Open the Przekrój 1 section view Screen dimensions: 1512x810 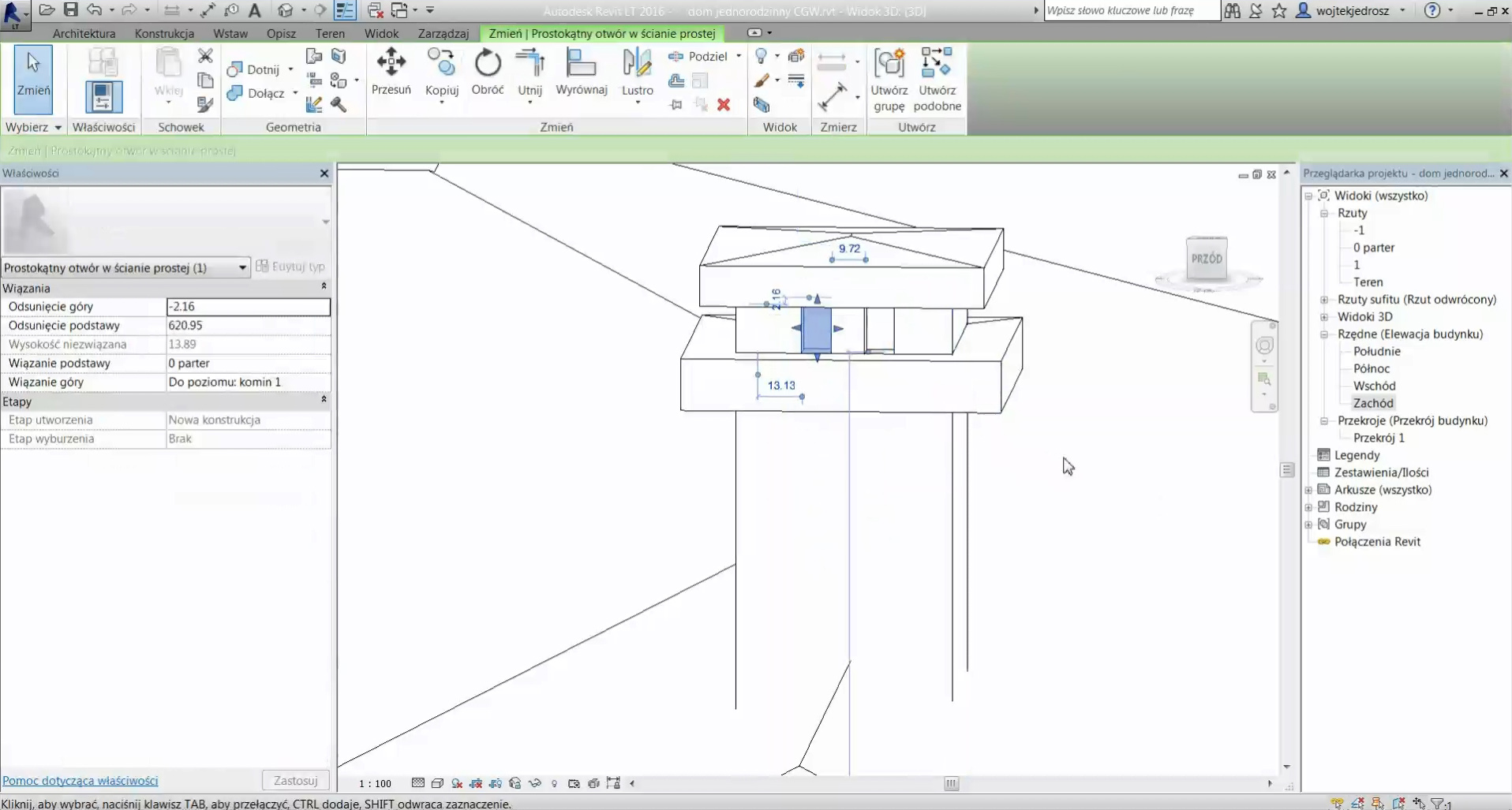(1379, 438)
